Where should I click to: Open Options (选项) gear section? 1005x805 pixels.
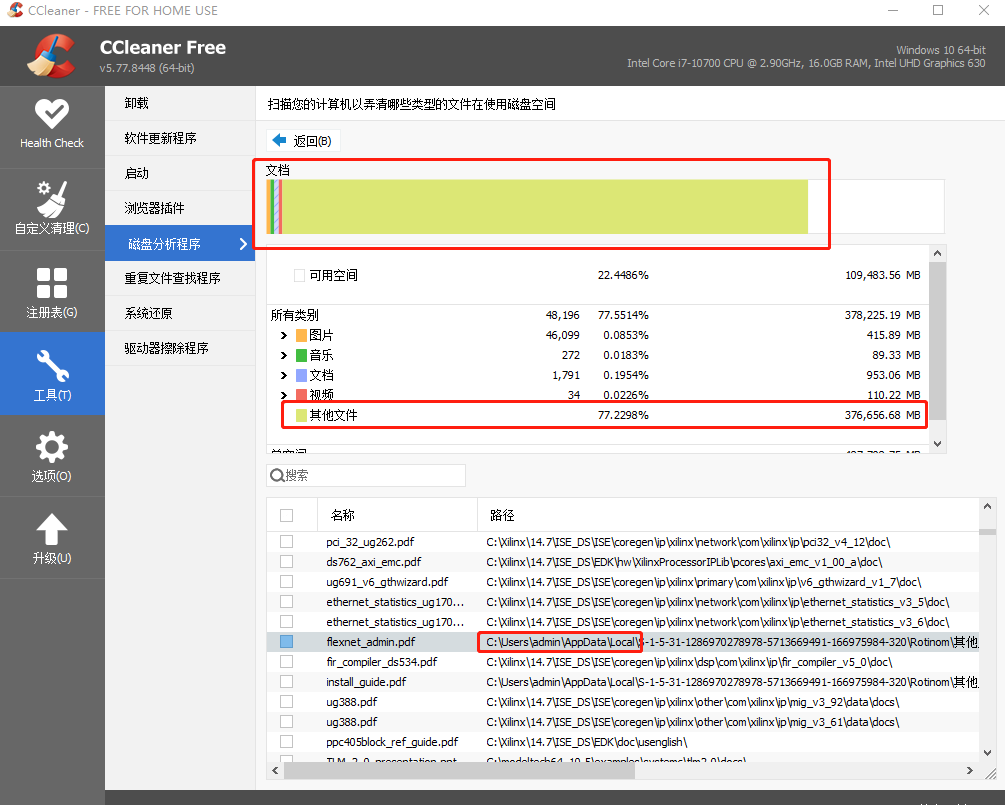(x=52, y=456)
